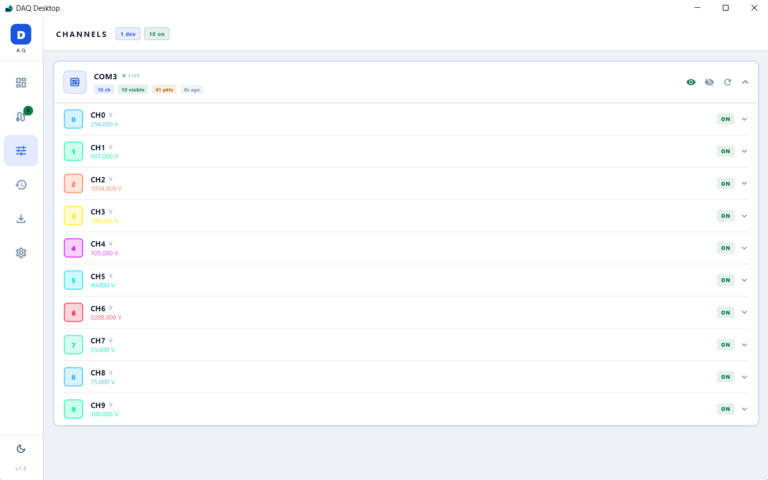Expand CH7 row chevron
Image resolution: width=768 pixels, height=480 pixels.
coord(744,345)
